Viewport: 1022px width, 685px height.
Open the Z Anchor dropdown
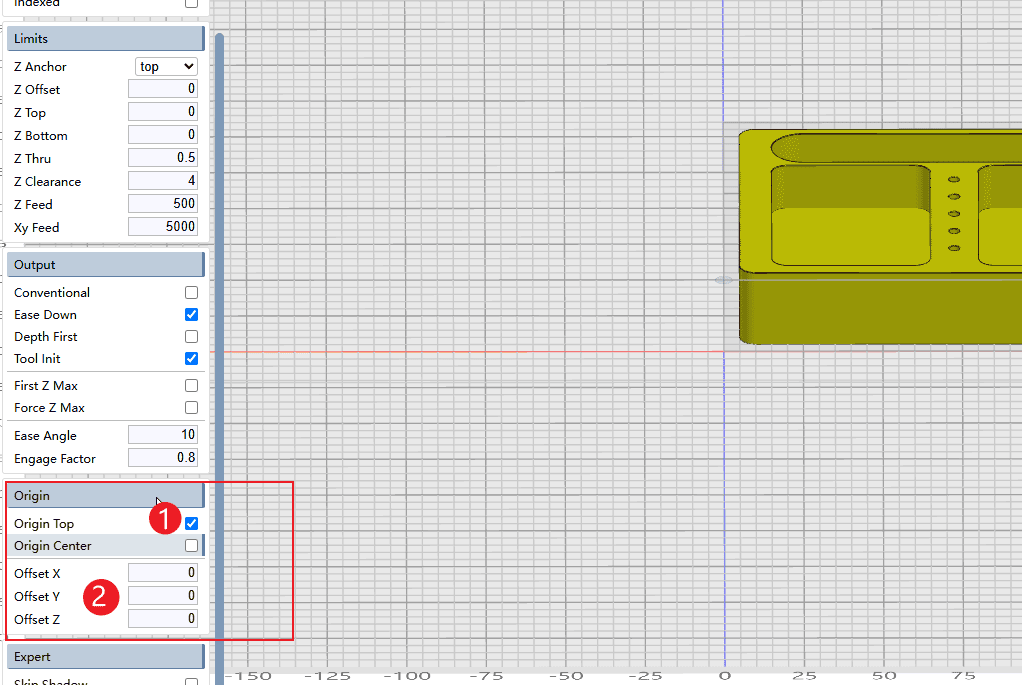tap(166, 67)
